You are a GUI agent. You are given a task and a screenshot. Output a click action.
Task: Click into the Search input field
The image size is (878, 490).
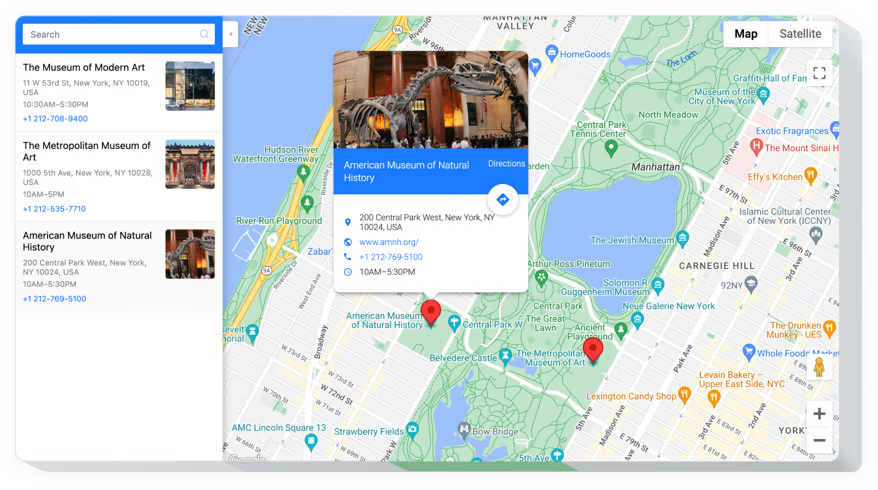pos(119,34)
